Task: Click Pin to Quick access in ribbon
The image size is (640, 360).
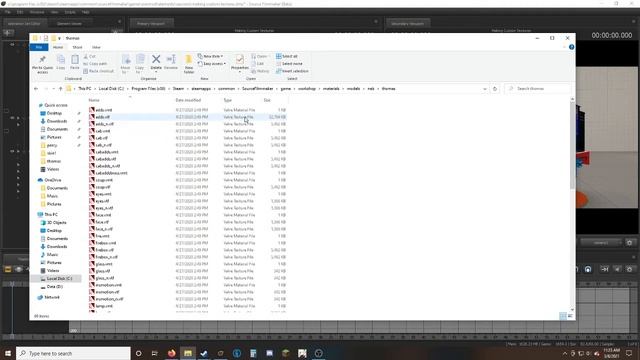Action: click(x=42, y=64)
